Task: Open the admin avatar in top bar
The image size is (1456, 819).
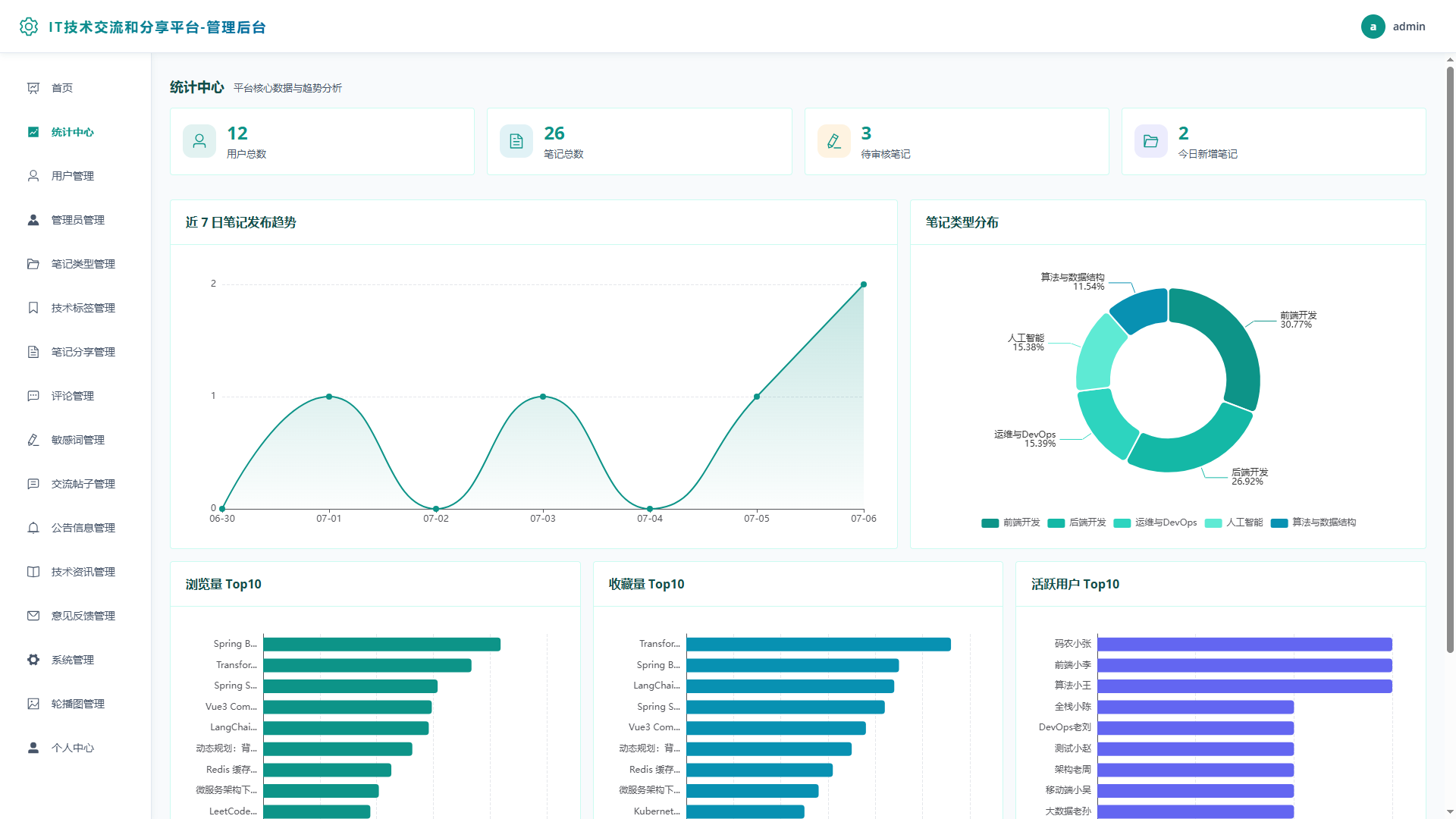Action: click(1373, 27)
